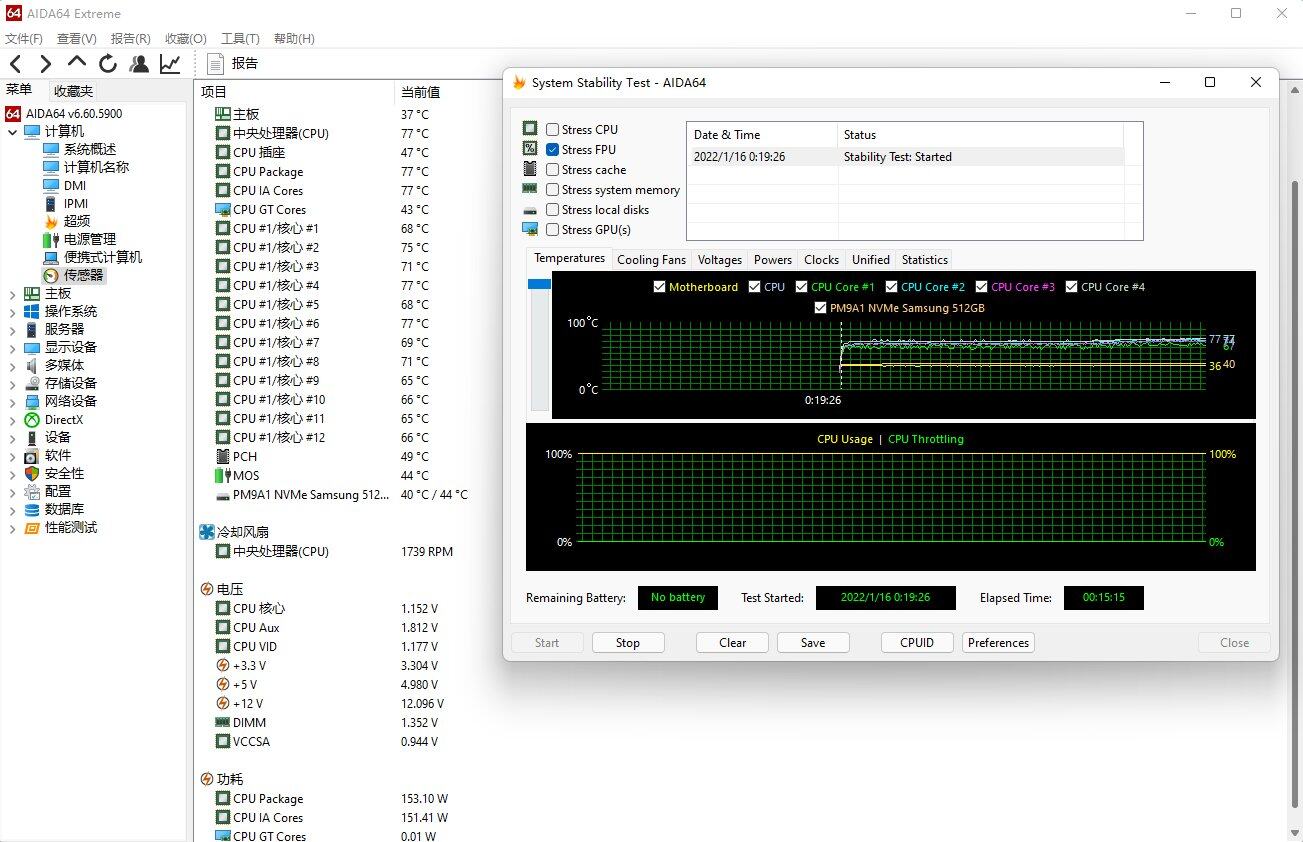
Task: Open the user management toolbar icon
Action: click(139, 64)
